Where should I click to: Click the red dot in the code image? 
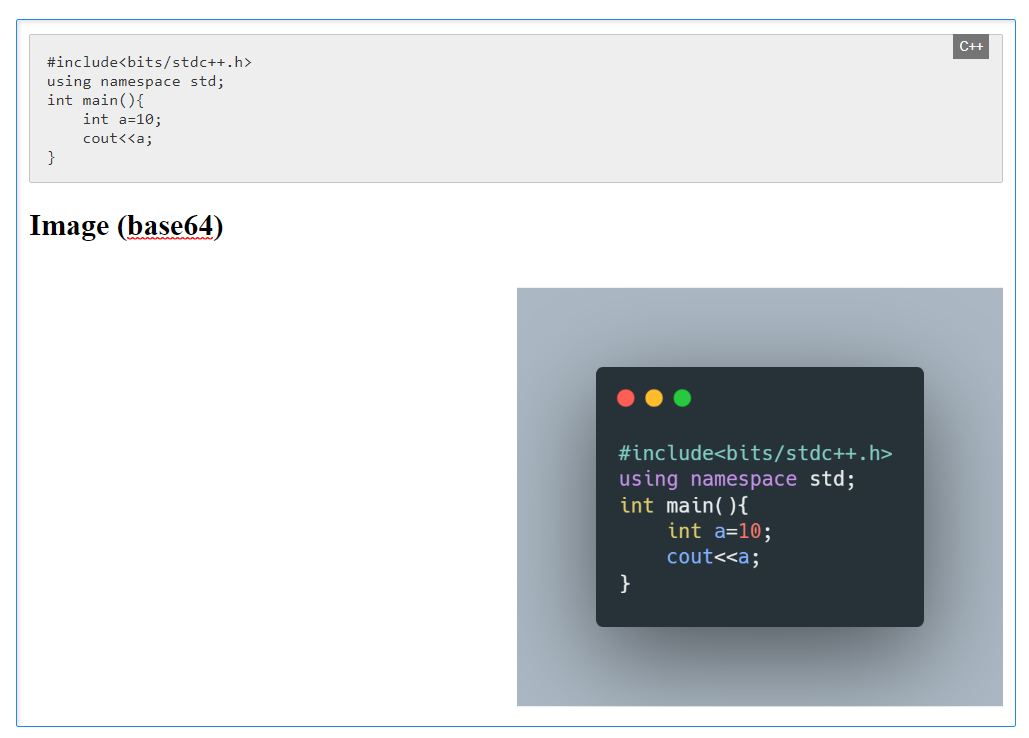point(626,398)
